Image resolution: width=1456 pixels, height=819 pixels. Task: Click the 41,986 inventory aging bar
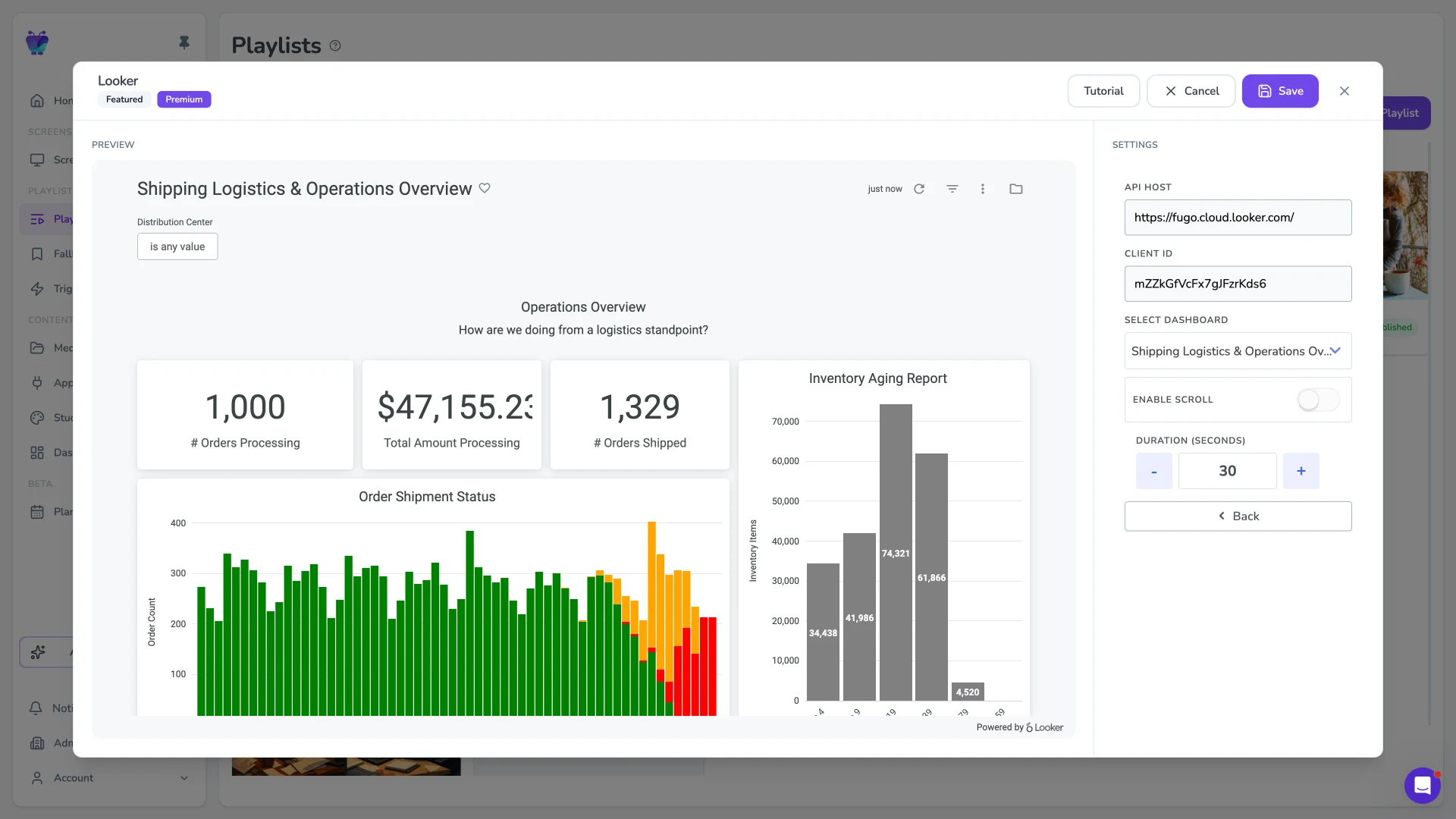tap(859, 617)
